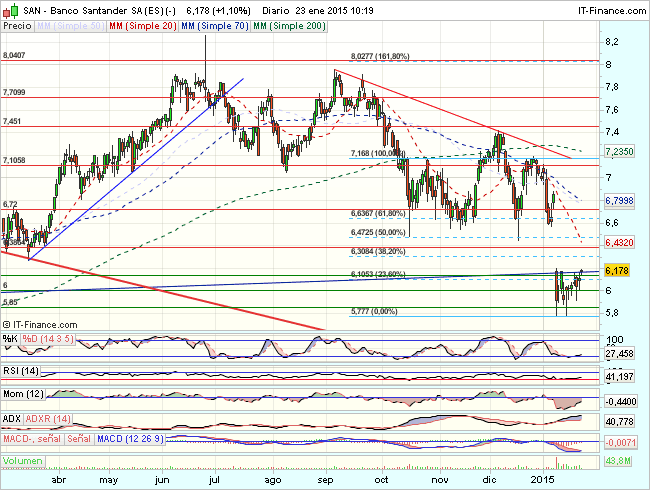Click the MACD value -0,0071
Viewport: 650px width, 490px height.
[x=620, y=443]
